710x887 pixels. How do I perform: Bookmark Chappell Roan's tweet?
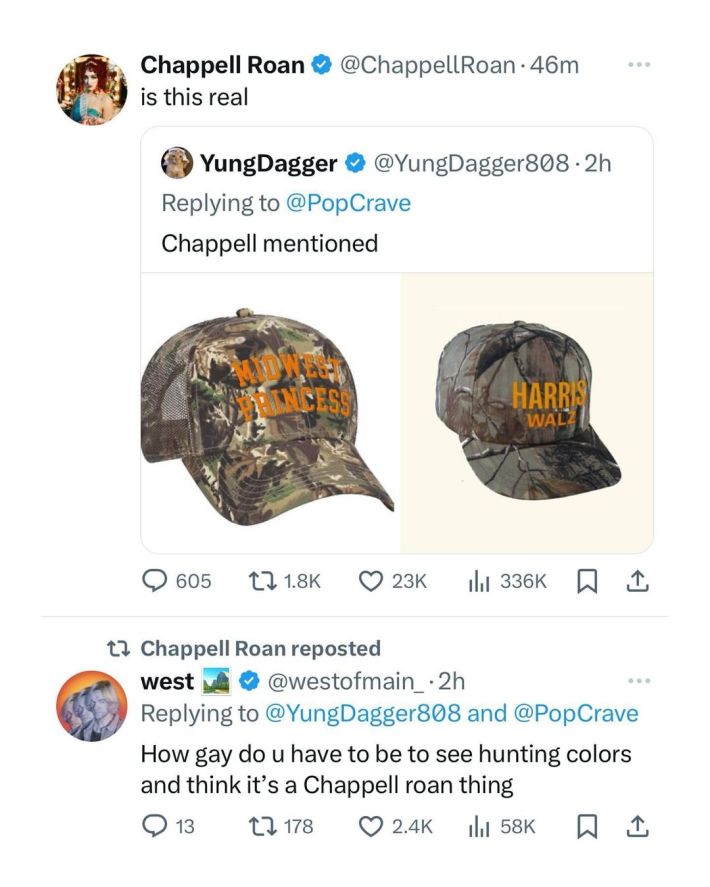pyautogui.click(x=584, y=581)
